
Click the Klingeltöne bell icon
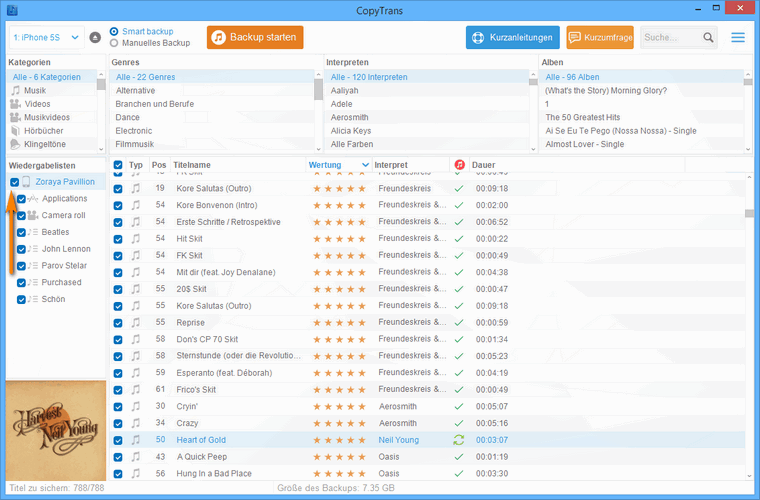coord(16,144)
